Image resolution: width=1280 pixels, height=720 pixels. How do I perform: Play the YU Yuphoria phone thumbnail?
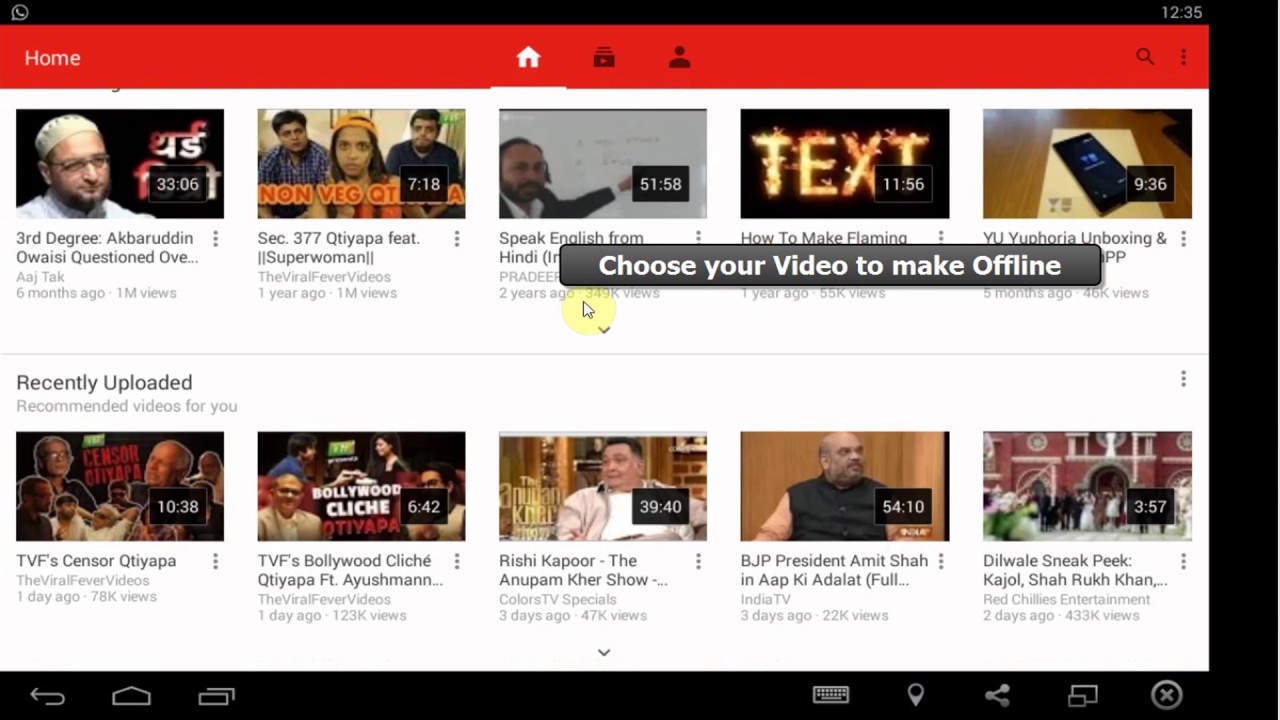(1087, 164)
